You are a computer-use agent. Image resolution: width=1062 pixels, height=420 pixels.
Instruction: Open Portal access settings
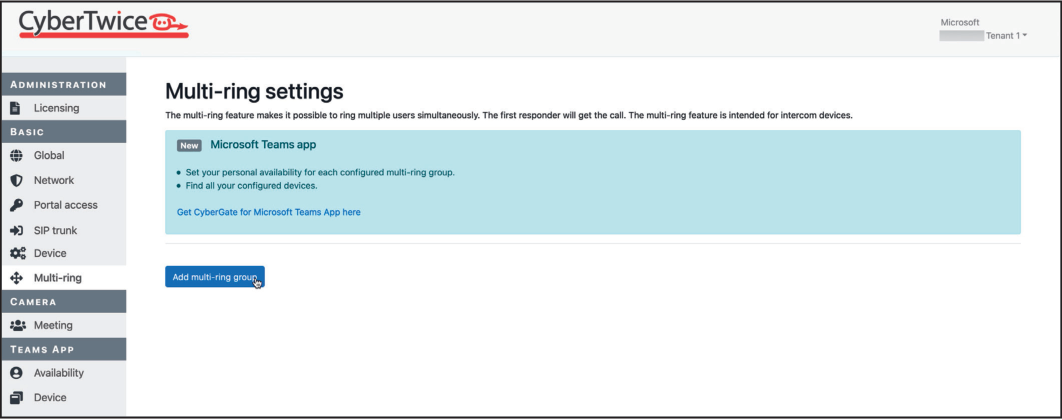pyautogui.click(x=64, y=205)
